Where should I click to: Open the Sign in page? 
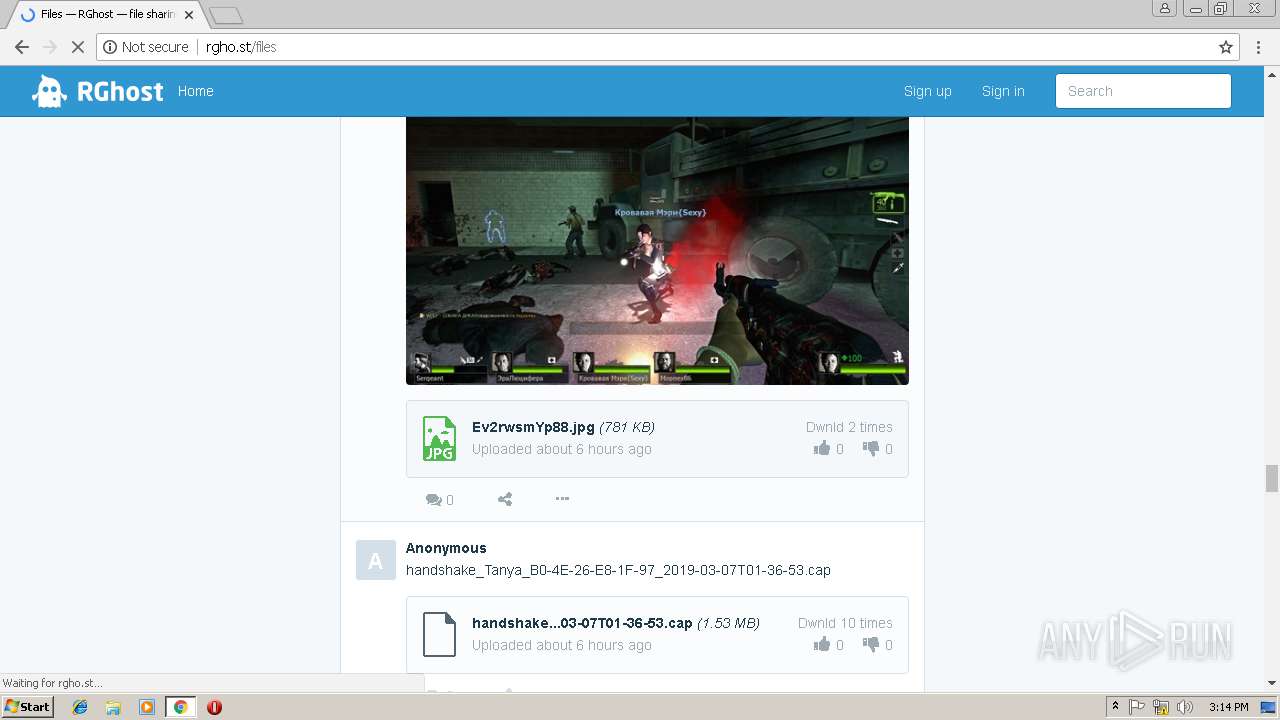pyautogui.click(x=1003, y=91)
